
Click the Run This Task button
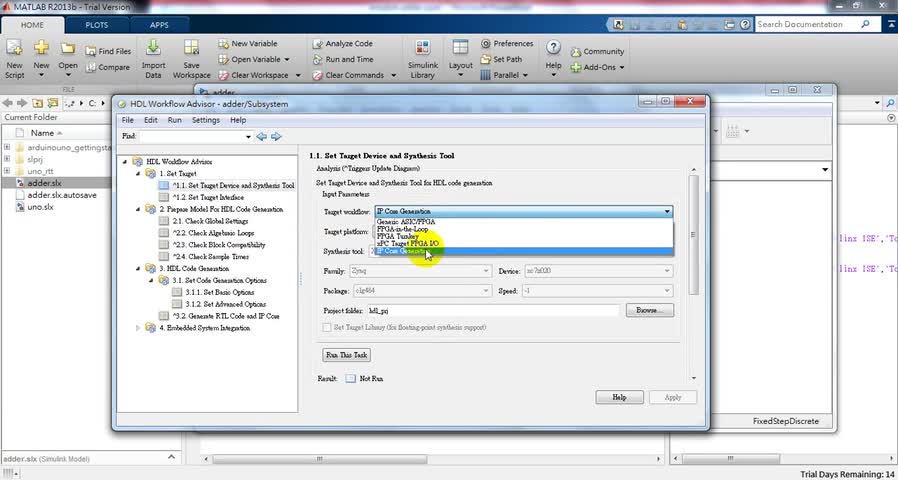[346, 355]
